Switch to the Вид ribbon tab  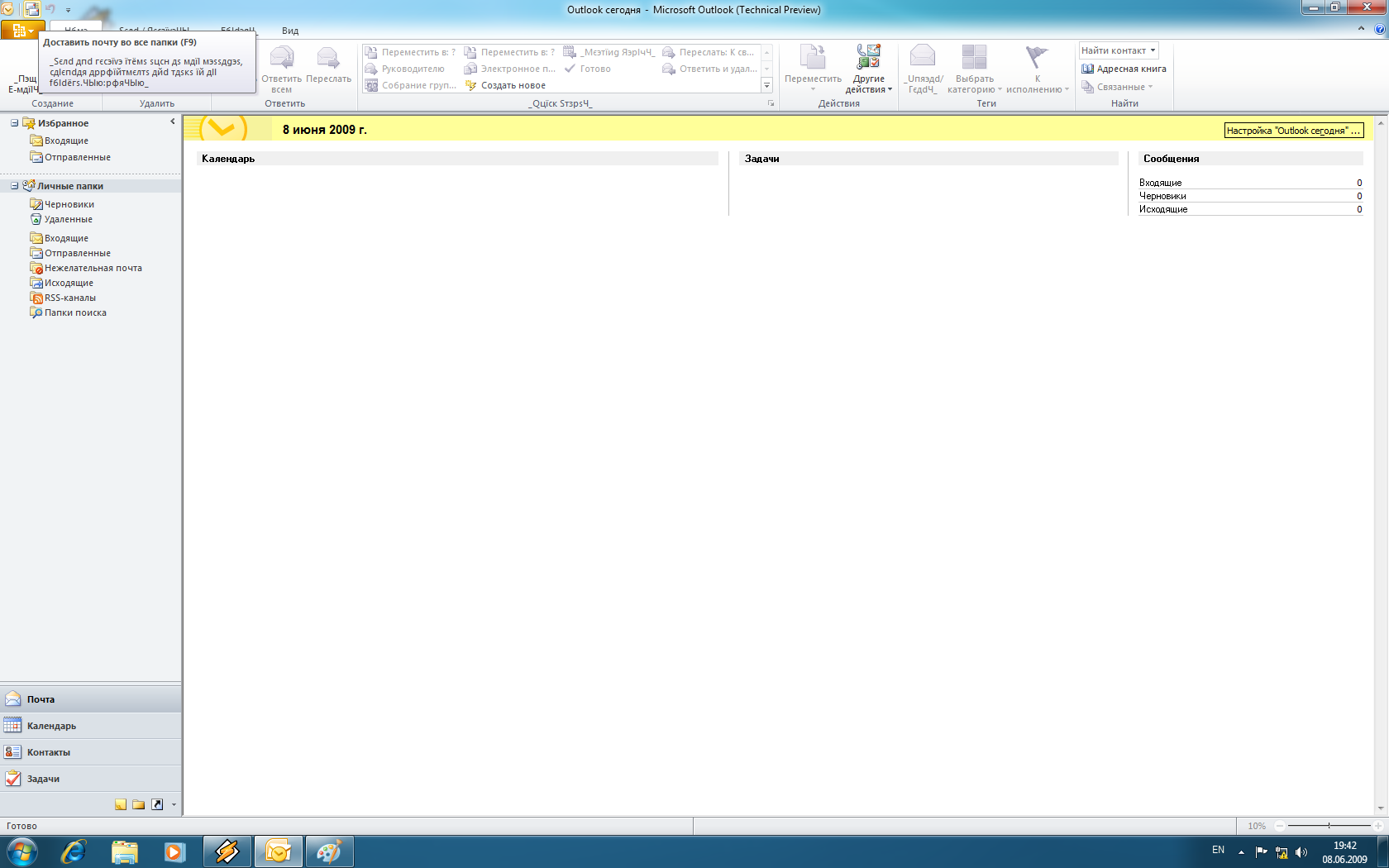coord(290,31)
